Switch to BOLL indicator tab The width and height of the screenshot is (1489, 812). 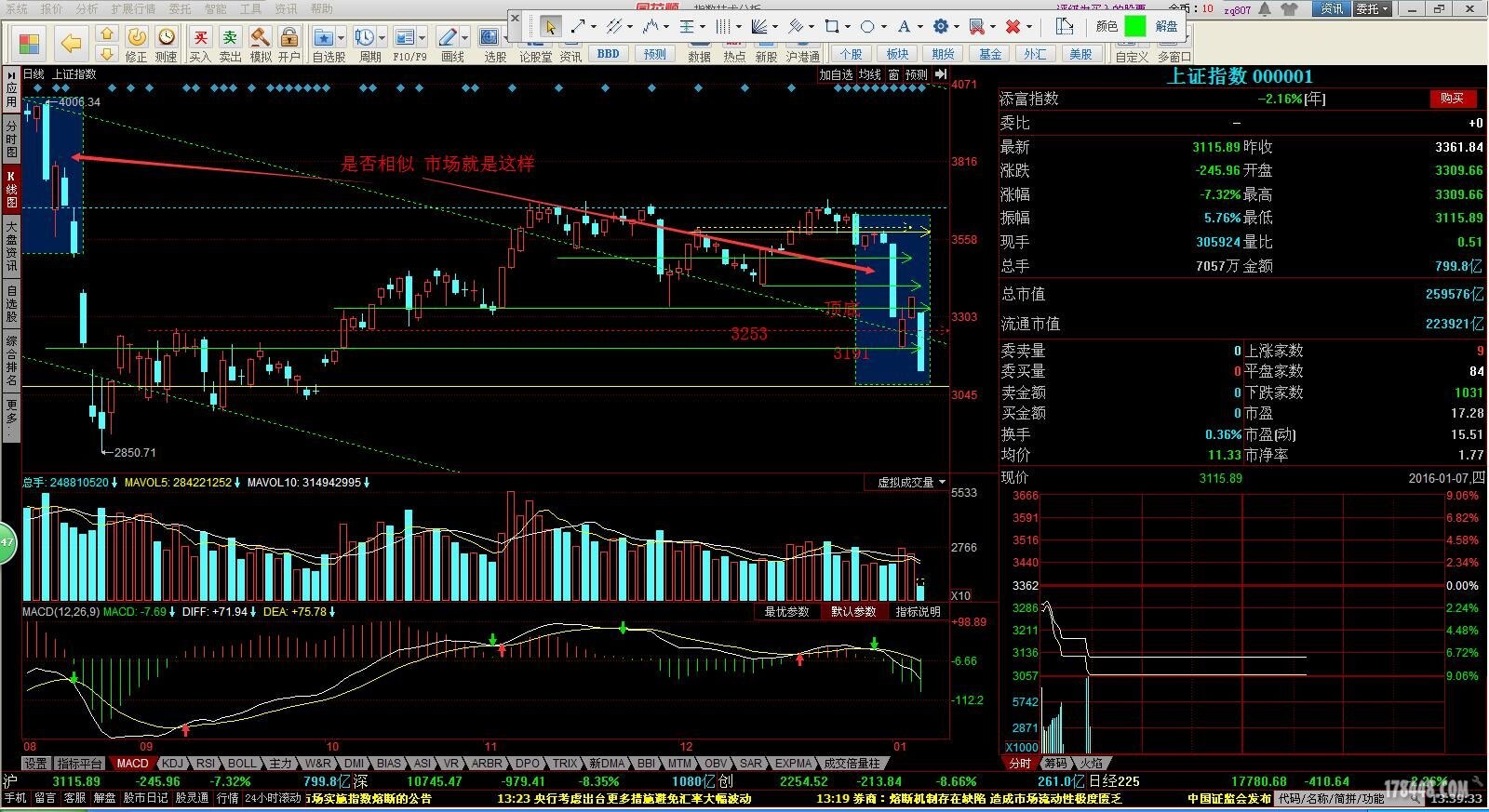click(242, 764)
